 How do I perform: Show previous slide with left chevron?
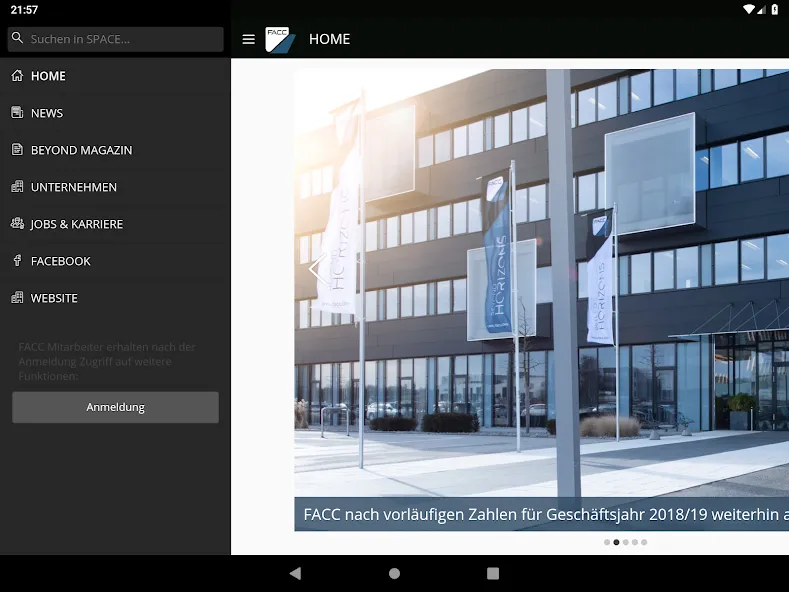pos(317,268)
